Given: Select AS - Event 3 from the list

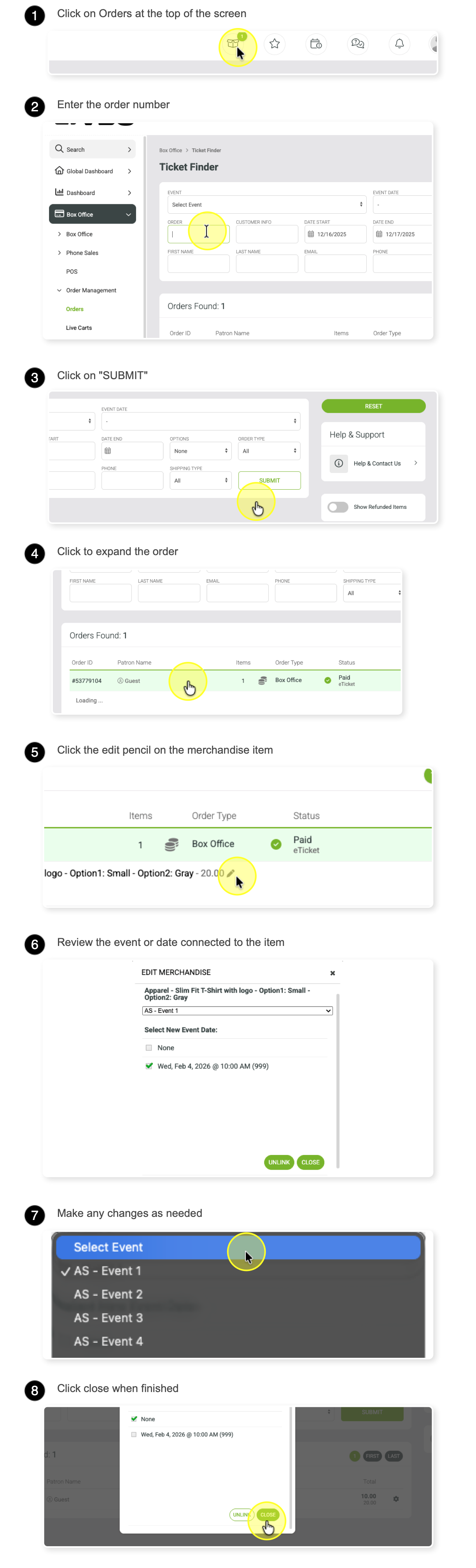Looking at the screenshot, I should (108, 1318).
